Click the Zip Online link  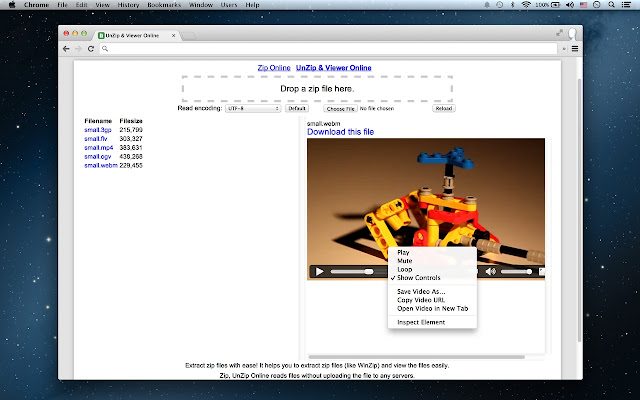click(x=274, y=68)
